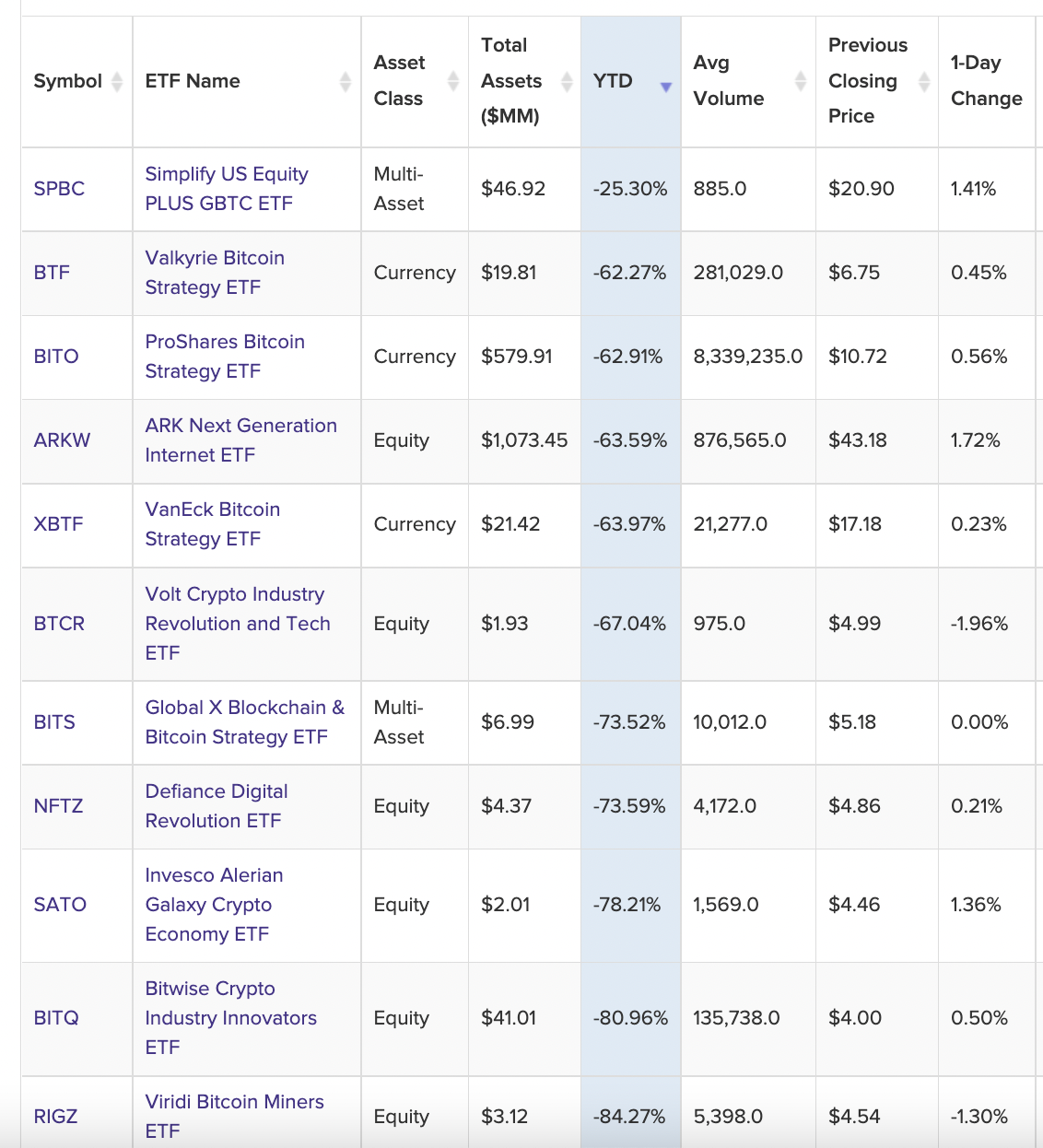Click BITO ticker symbol
The image size is (1043, 1148).
56,357
